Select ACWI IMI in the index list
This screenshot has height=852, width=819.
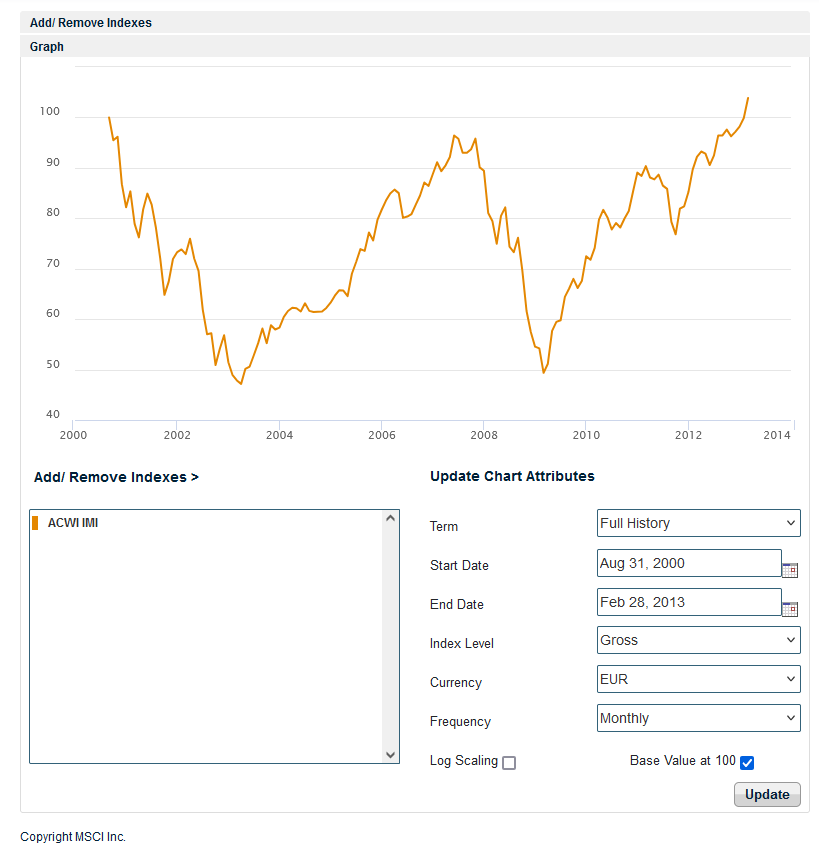click(x=73, y=523)
